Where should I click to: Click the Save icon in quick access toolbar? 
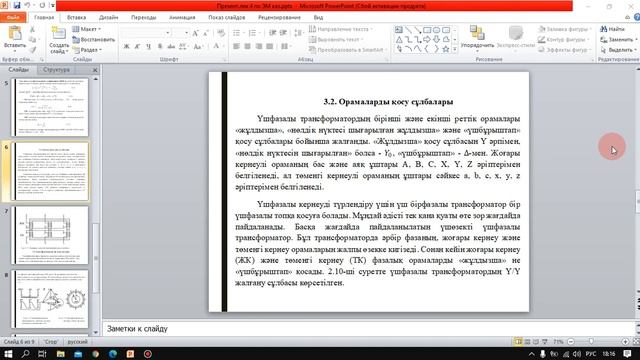click(x=17, y=5)
